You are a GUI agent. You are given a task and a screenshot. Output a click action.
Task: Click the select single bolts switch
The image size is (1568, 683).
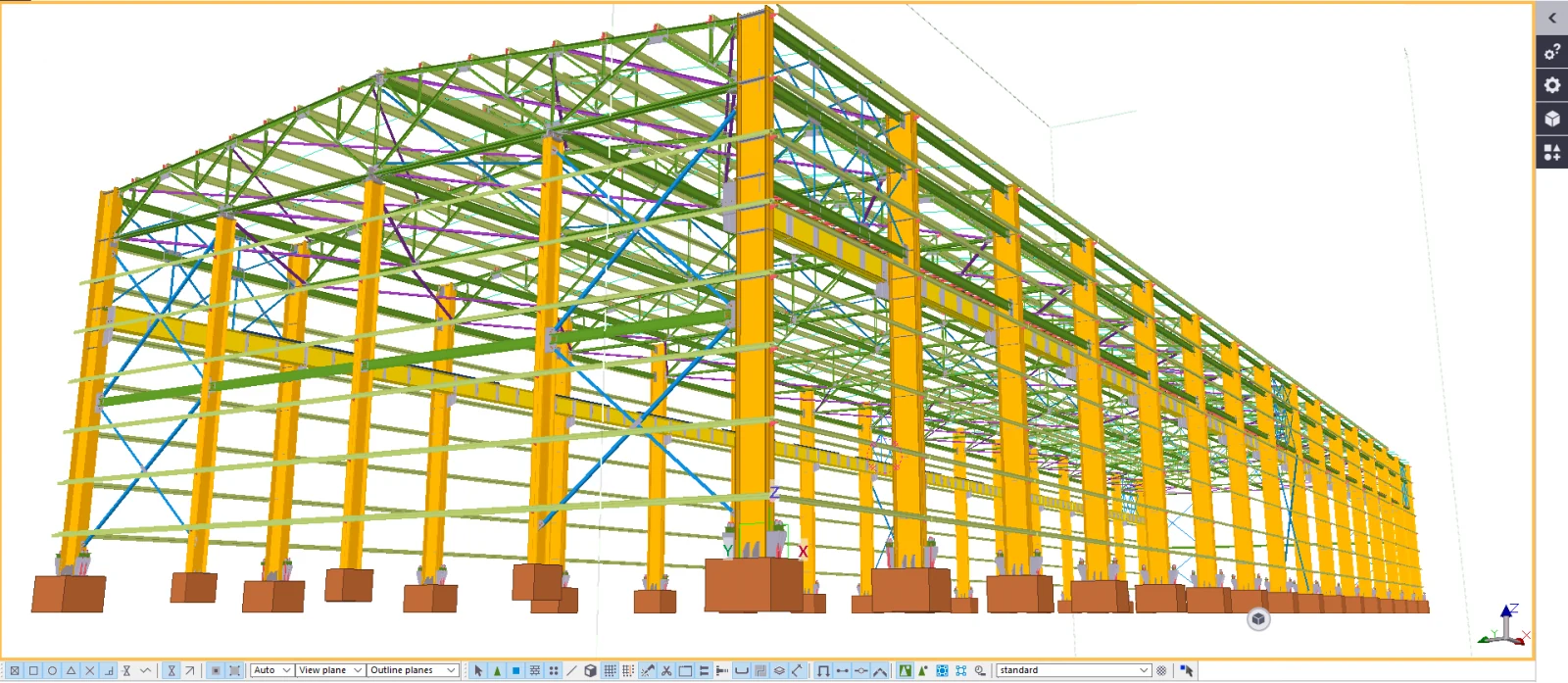(x=722, y=670)
